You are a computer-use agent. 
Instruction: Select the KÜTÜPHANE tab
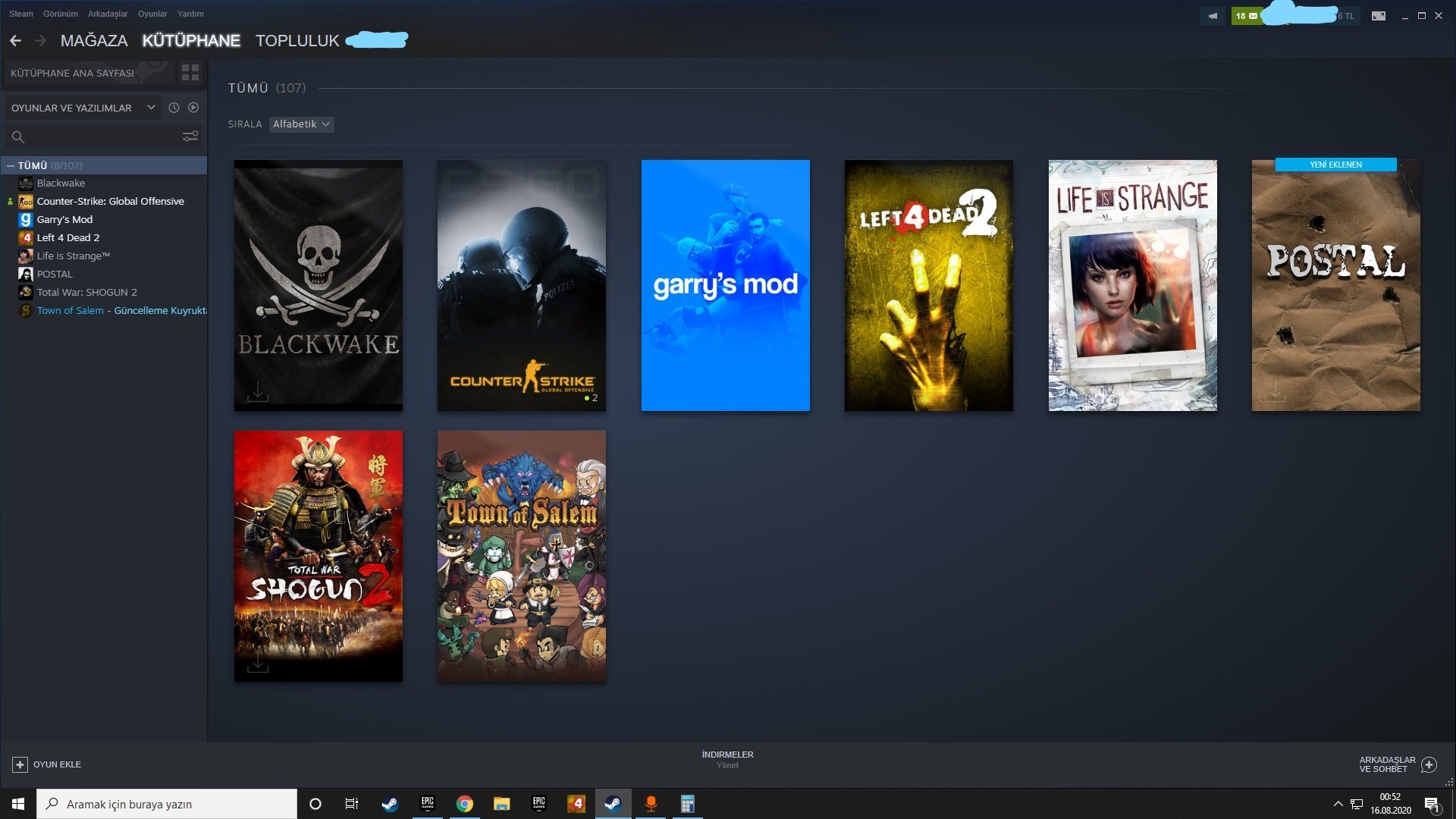pyautogui.click(x=191, y=41)
